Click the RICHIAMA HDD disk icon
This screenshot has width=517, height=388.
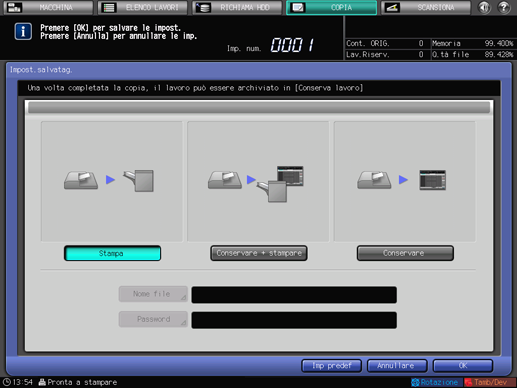coord(203,7)
